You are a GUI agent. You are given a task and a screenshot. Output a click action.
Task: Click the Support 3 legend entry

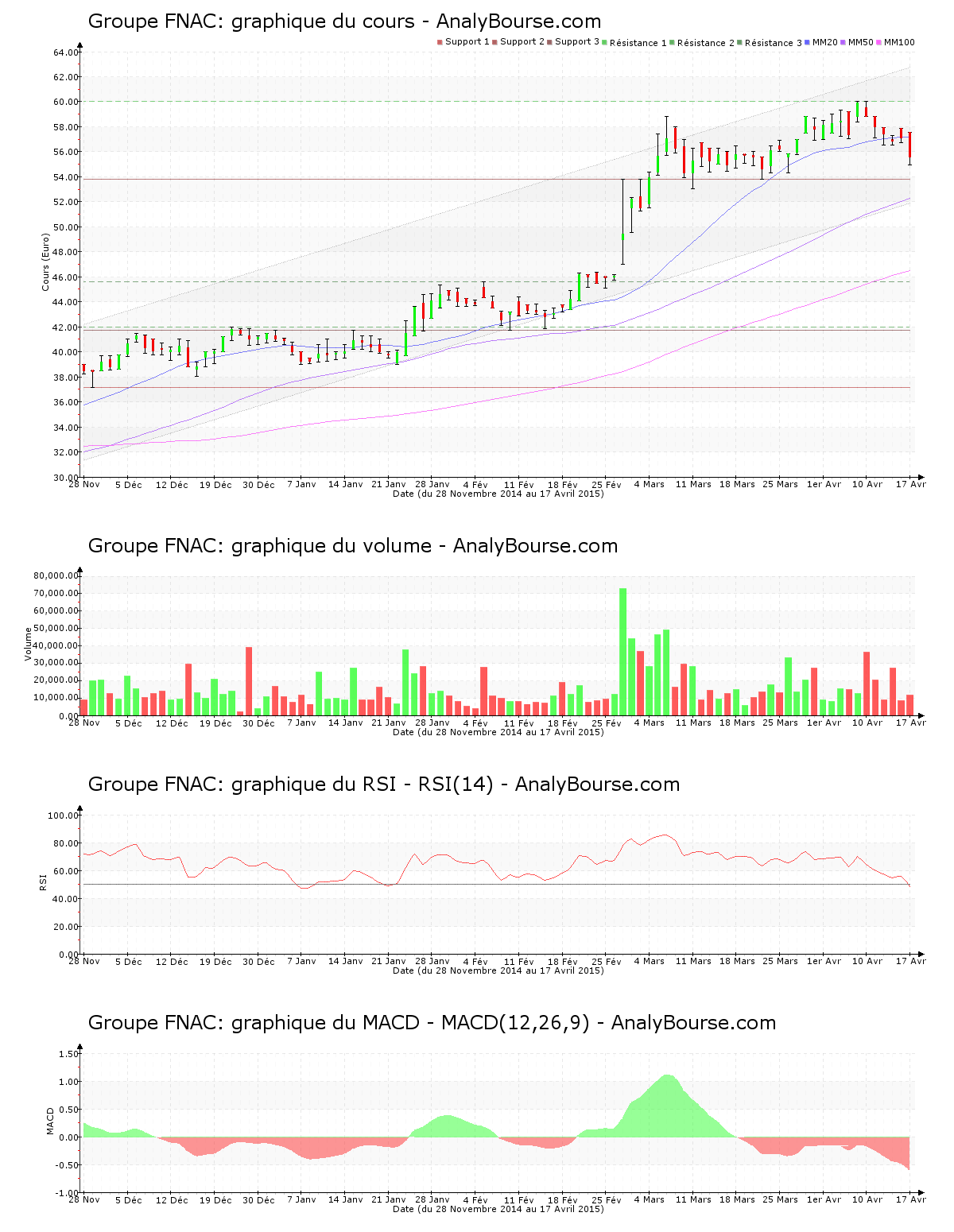[x=573, y=42]
